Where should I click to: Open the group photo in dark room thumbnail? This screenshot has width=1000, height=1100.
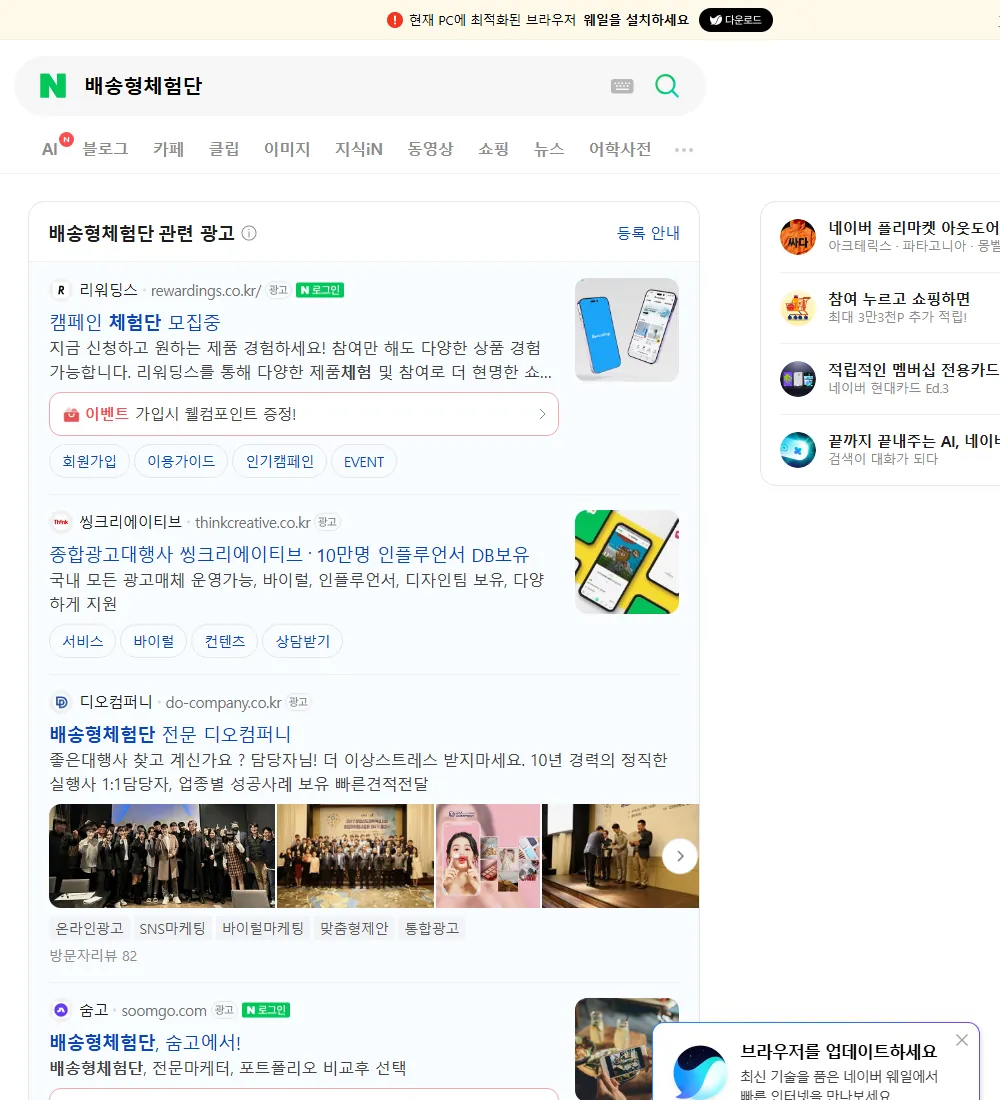tap(162, 856)
